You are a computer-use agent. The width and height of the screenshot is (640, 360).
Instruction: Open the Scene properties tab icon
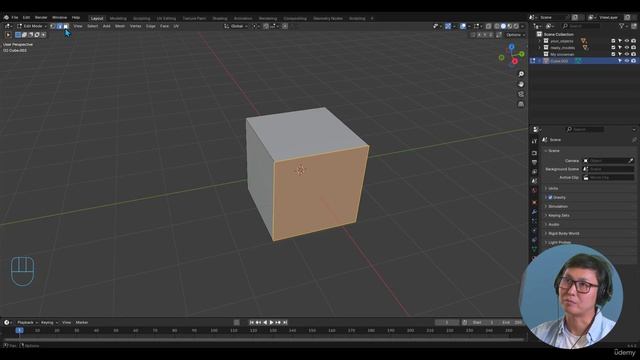click(534, 181)
